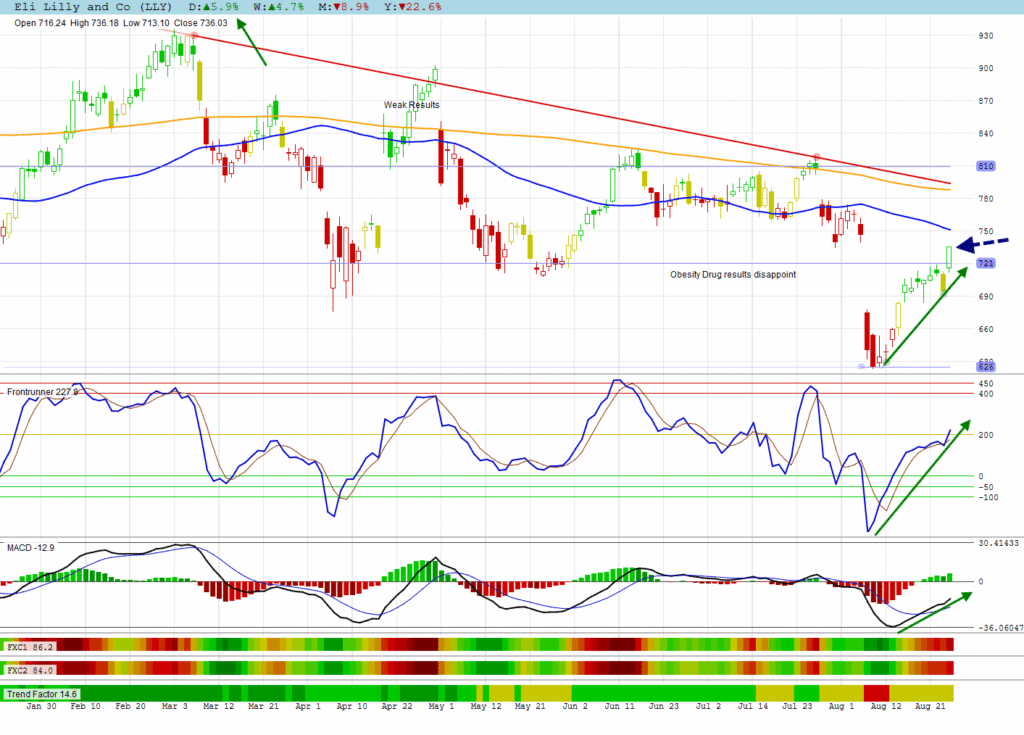Image resolution: width=1024 pixels, height=735 pixels.
Task: Click the 450 Frontrunner axis label
Action: [x=985, y=384]
